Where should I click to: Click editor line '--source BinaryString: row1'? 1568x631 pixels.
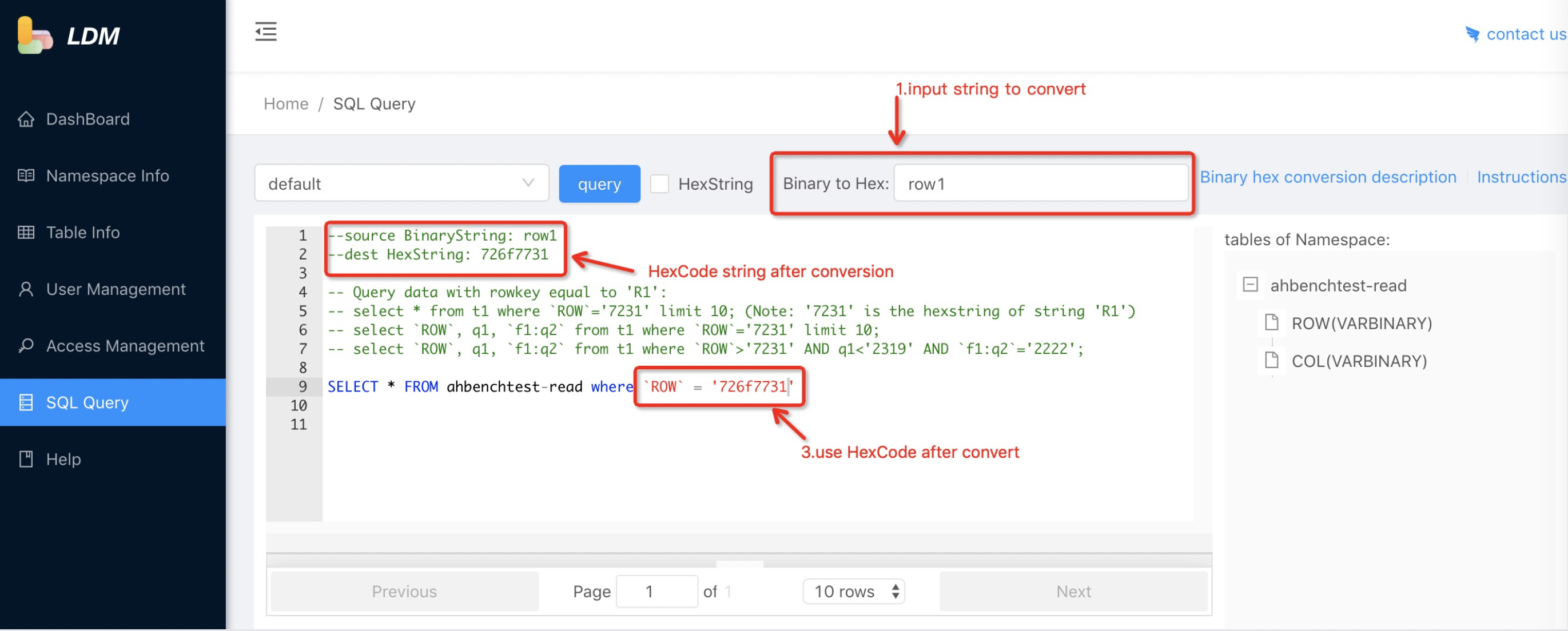coord(442,235)
